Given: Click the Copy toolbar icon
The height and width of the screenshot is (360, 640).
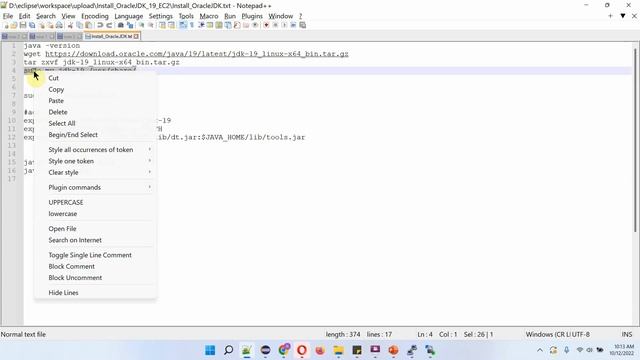Looking at the screenshot, I should [x=79, y=25].
